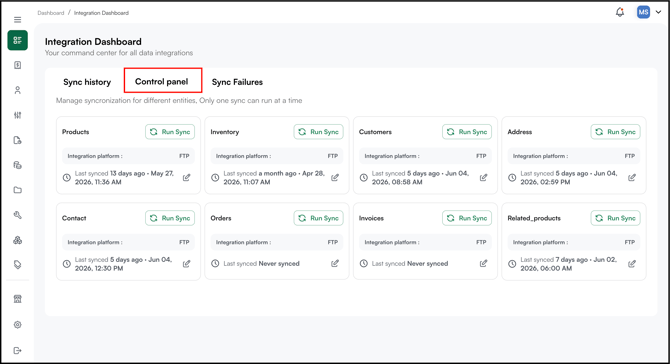Edit the Address sync schedule icon
Viewport: 670px width, 364px height.
point(632,177)
